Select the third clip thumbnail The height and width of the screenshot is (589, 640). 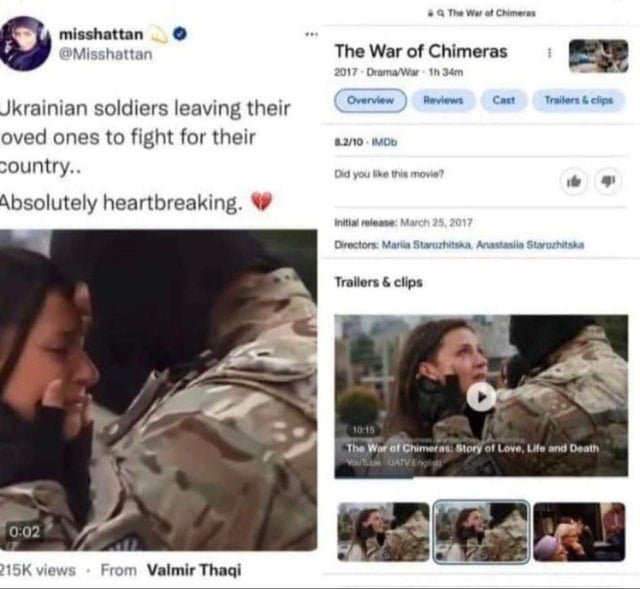(x=579, y=532)
